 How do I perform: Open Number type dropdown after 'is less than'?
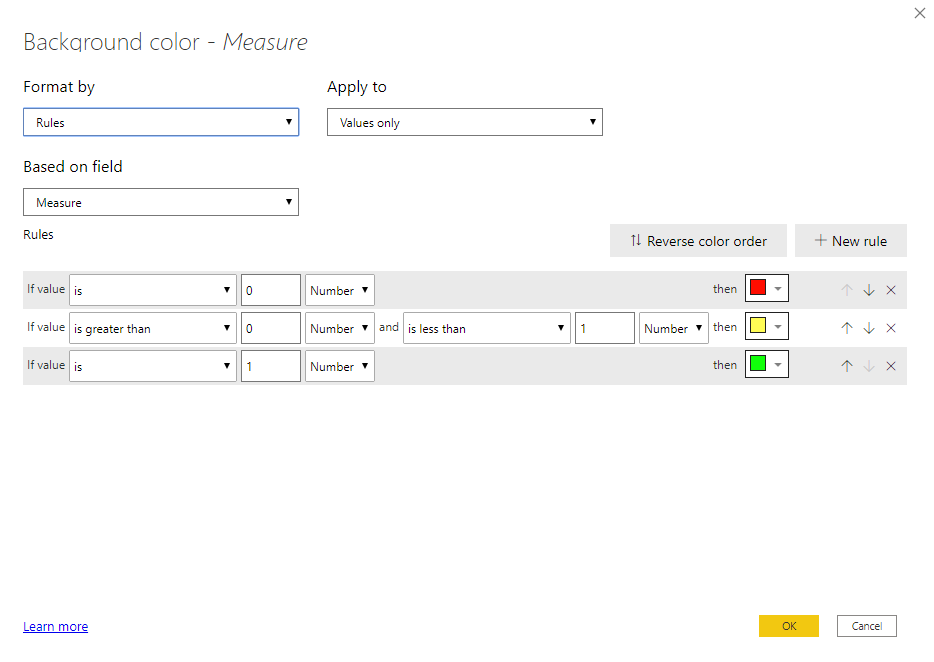click(x=674, y=328)
